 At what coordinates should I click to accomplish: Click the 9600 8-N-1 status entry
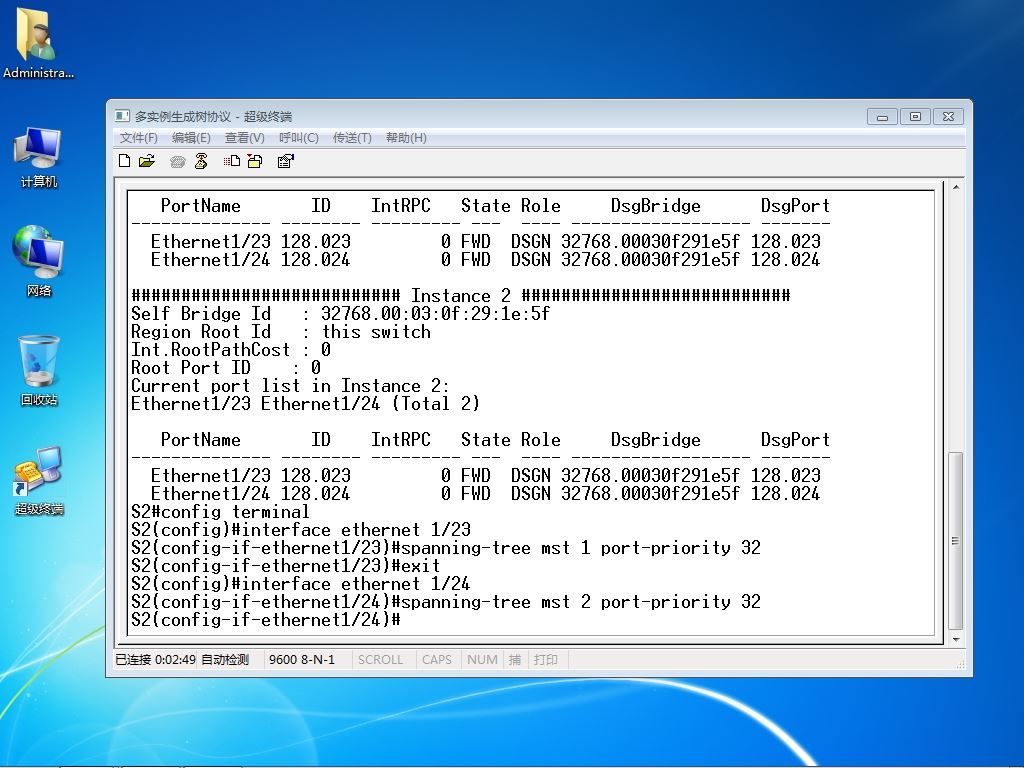[x=302, y=660]
